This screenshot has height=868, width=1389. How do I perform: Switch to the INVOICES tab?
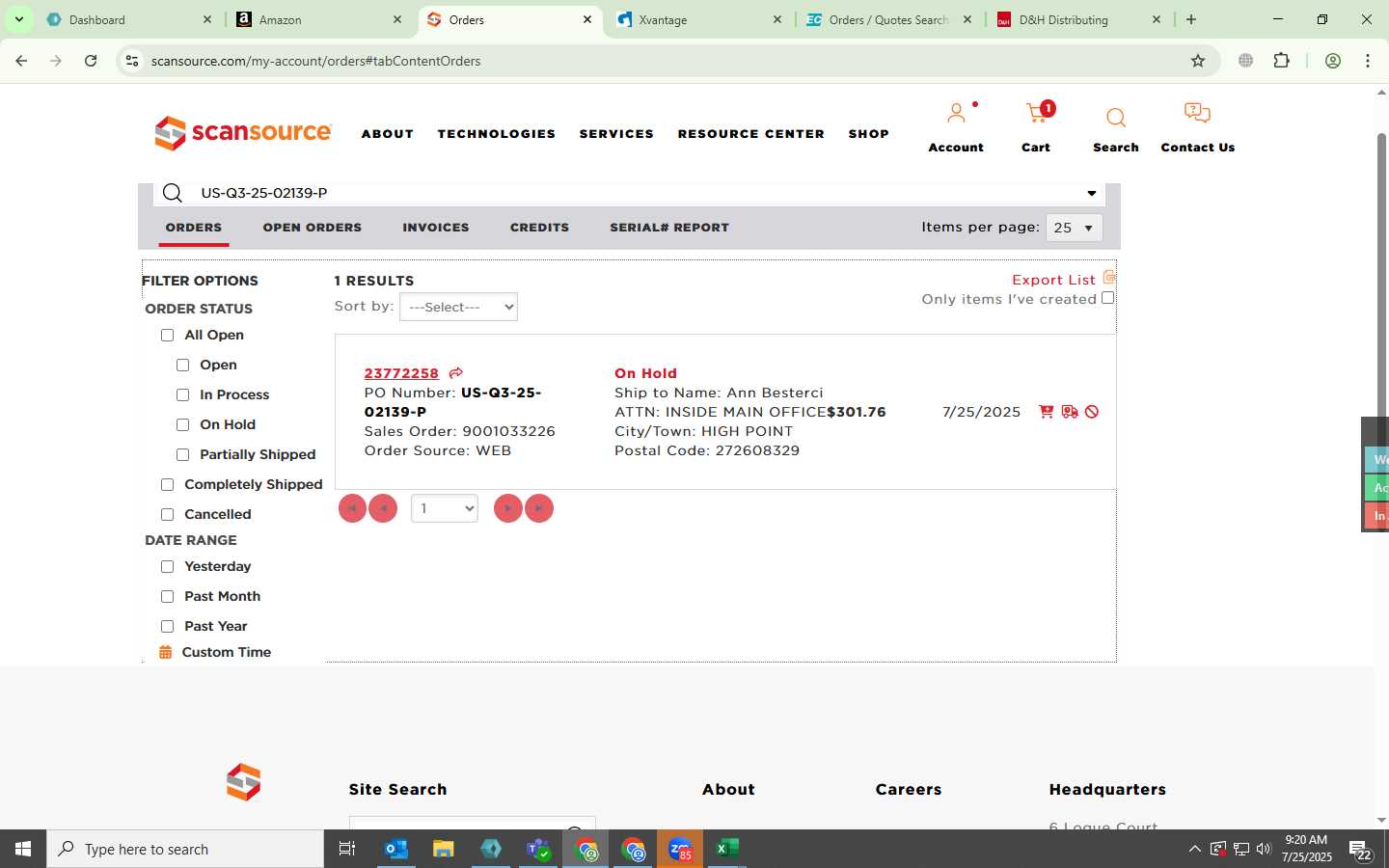pos(436,228)
